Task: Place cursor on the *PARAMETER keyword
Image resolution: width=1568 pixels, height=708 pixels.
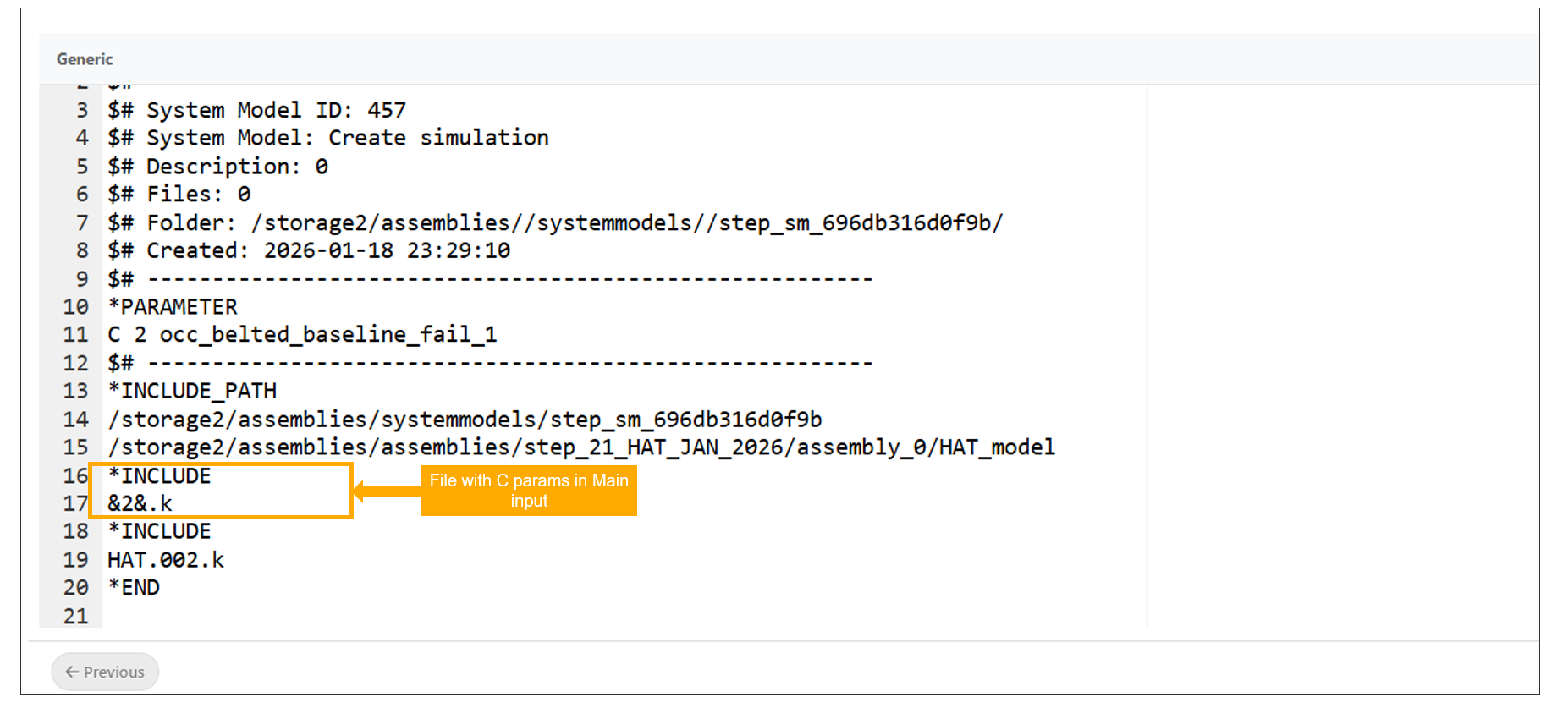Action: pyautogui.click(x=173, y=306)
